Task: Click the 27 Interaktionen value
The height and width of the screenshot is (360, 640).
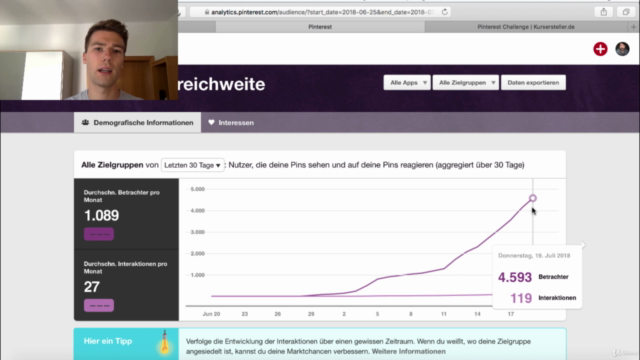Action: (91, 287)
